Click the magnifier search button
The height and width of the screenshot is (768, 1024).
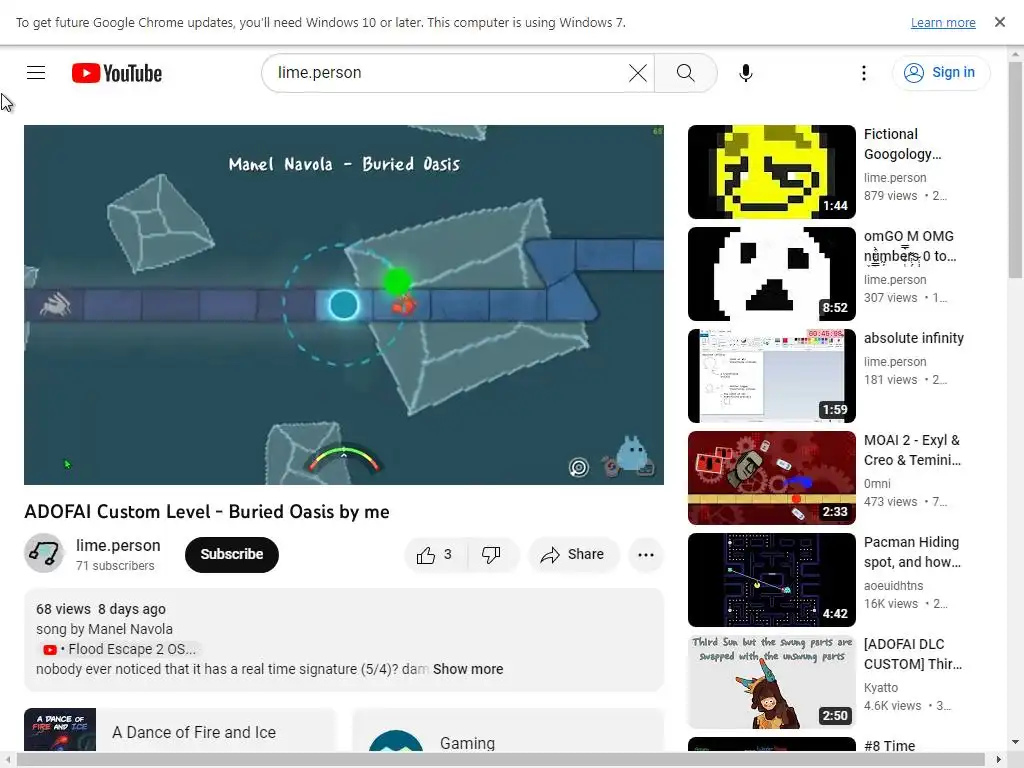coord(685,72)
